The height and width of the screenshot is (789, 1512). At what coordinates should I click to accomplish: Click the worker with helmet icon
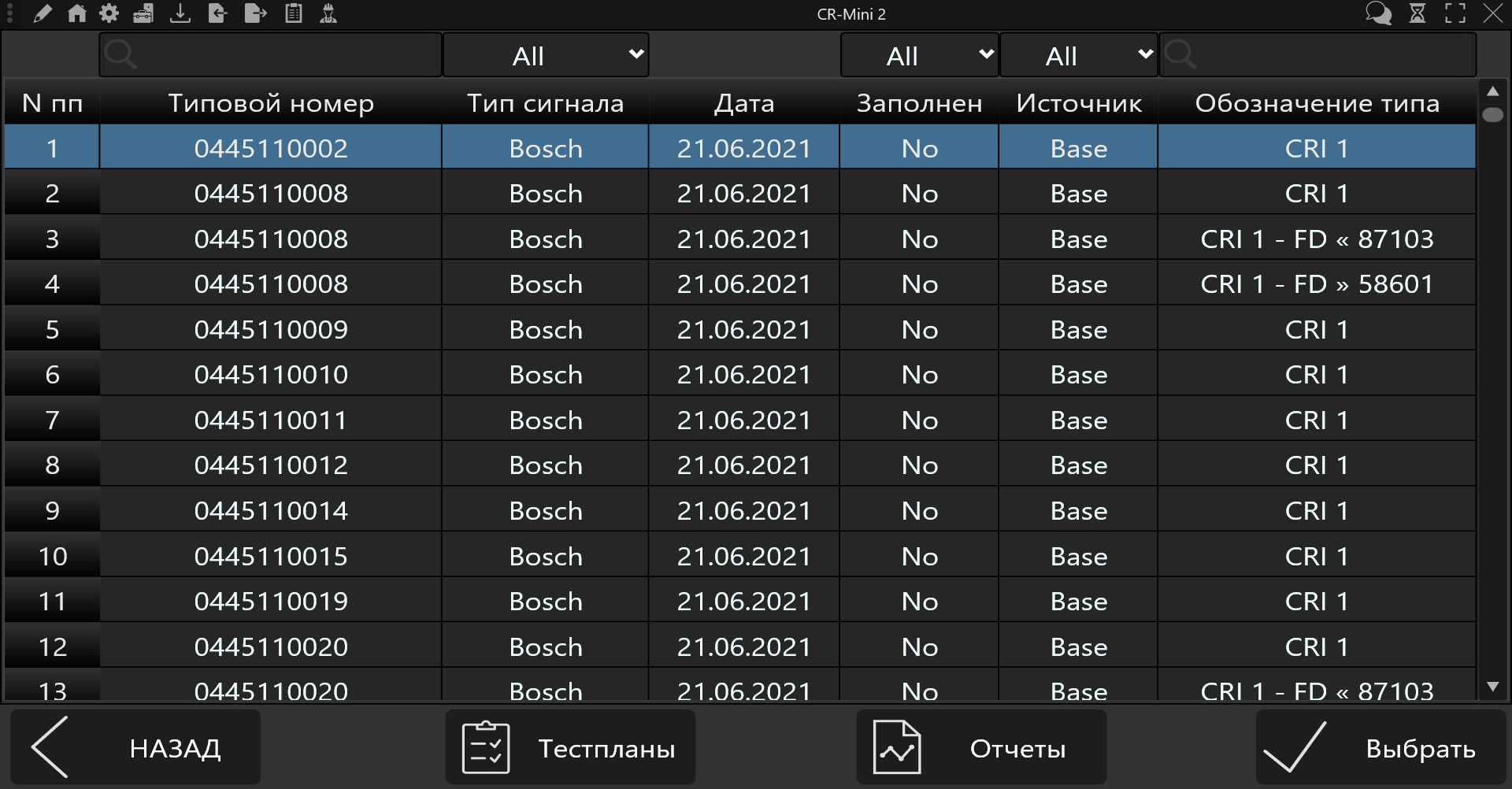[x=328, y=13]
